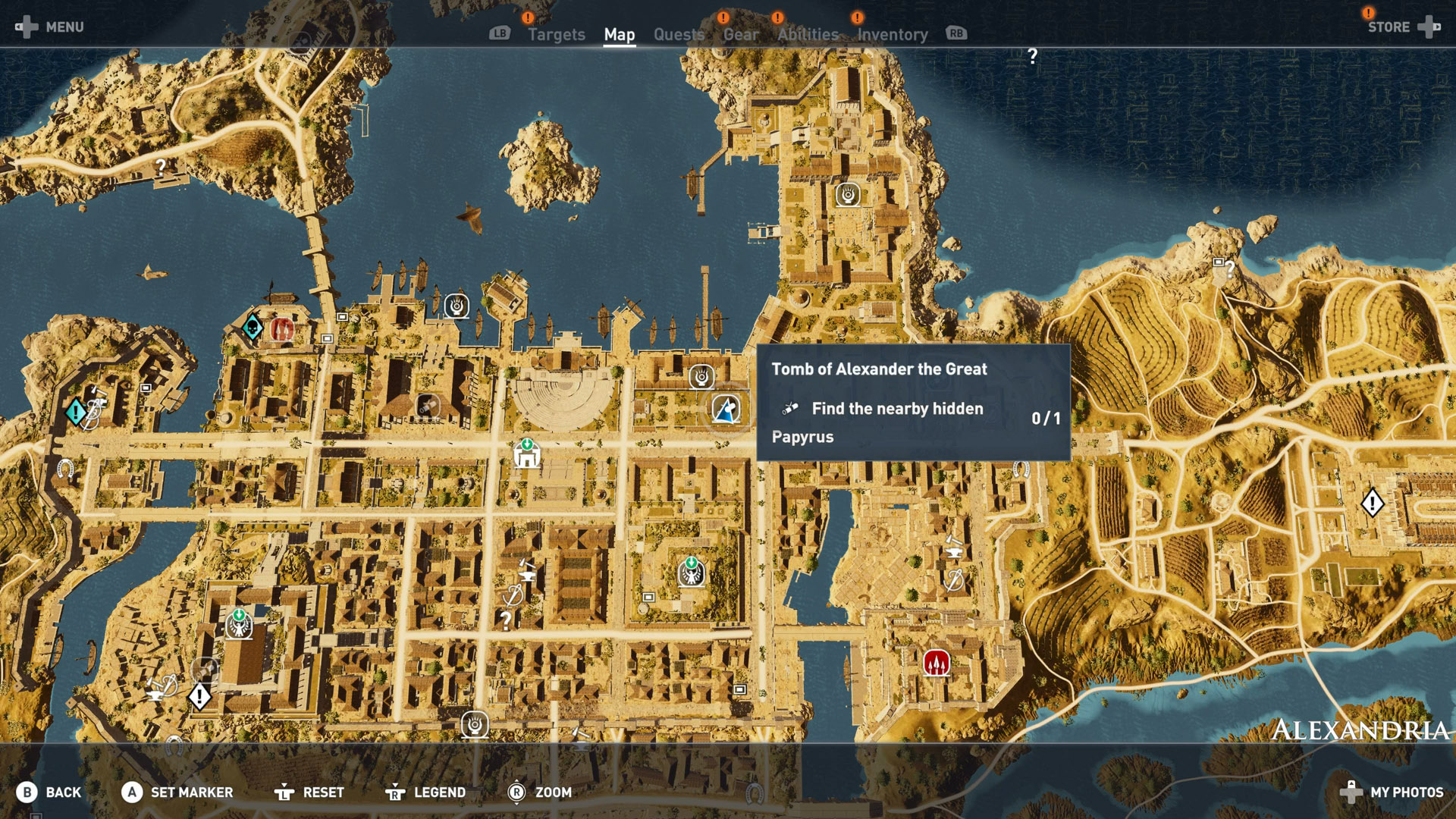Image resolution: width=1456 pixels, height=819 pixels.
Task: Click the question mark on northeast rocky coast
Action: [1229, 268]
